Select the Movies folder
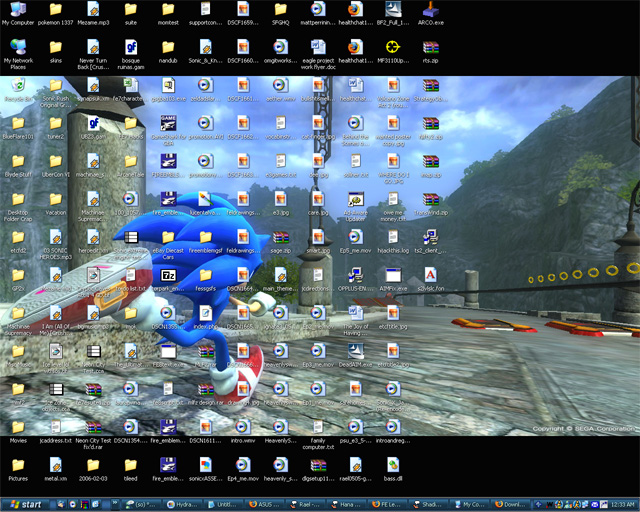The width and height of the screenshot is (640, 512). coord(18,431)
